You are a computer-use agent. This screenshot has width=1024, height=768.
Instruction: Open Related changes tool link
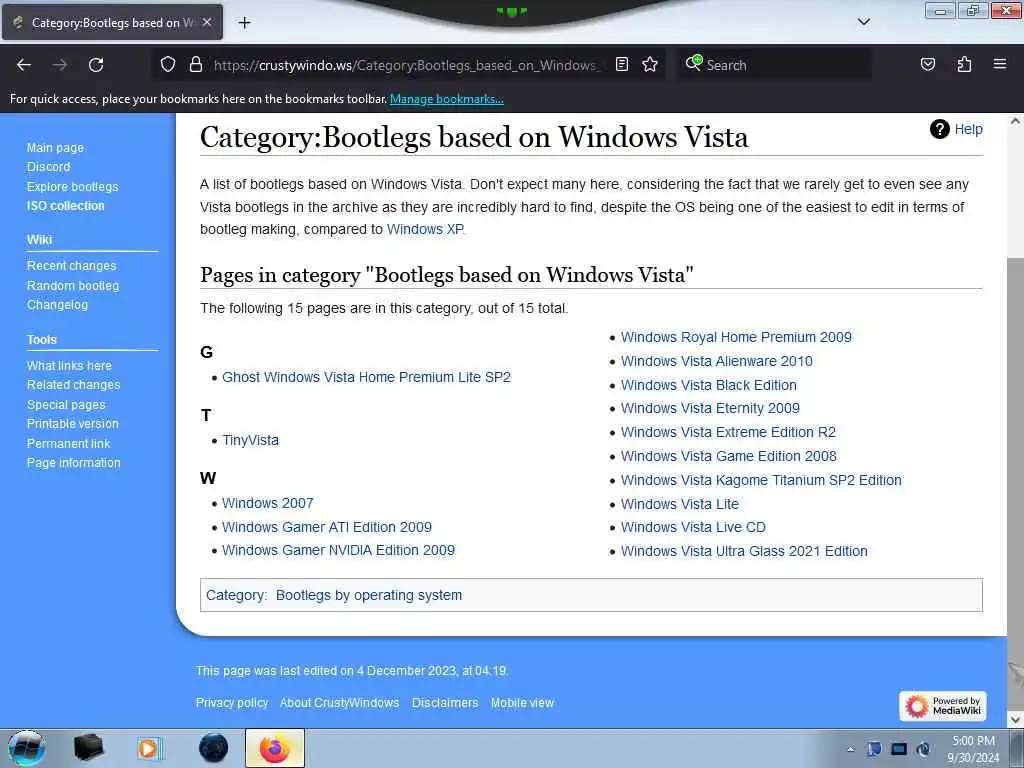[73, 385]
